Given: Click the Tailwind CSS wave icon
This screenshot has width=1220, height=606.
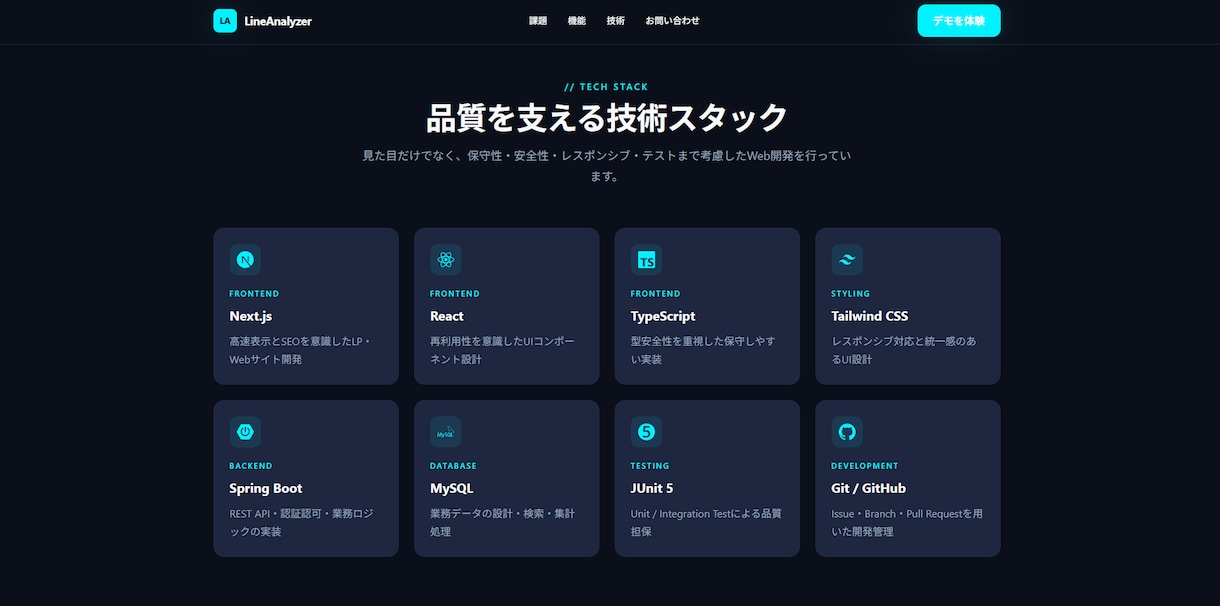Looking at the screenshot, I should click(847, 260).
